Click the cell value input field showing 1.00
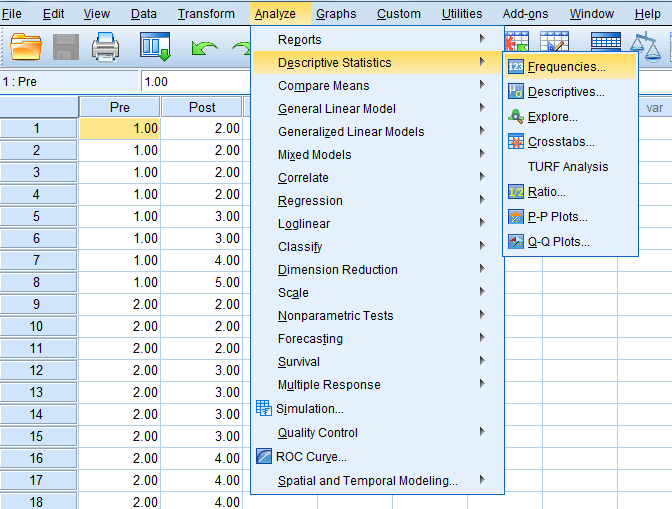This screenshot has height=509, width=672. coord(195,82)
